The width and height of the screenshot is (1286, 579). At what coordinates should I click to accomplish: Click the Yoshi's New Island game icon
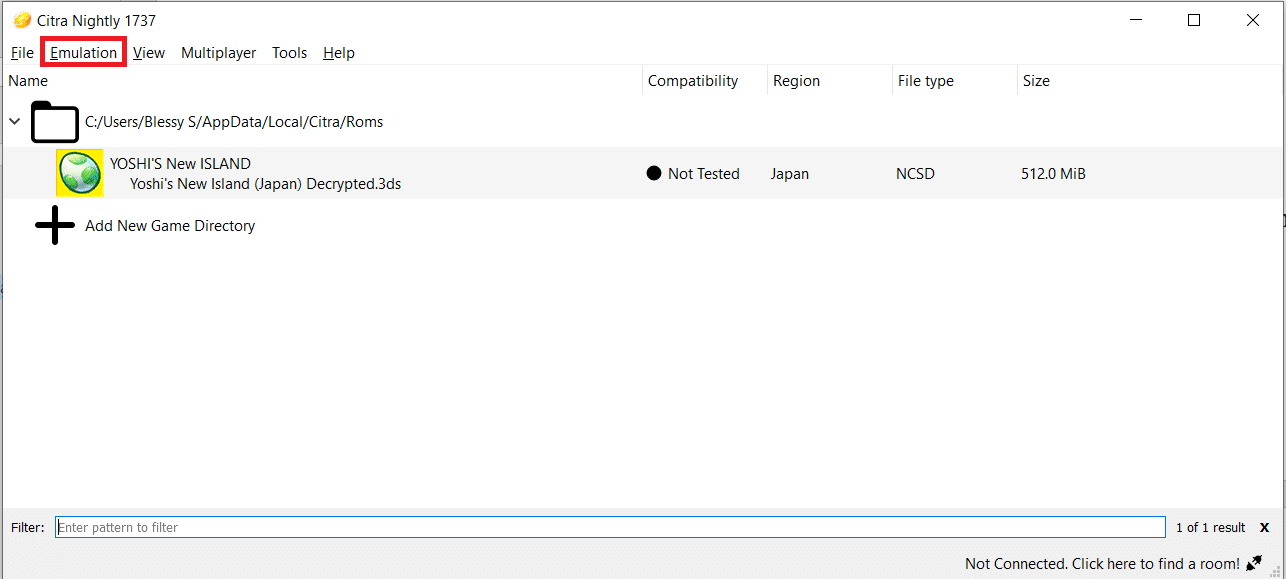pyautogui.click(x=79, y=173)
